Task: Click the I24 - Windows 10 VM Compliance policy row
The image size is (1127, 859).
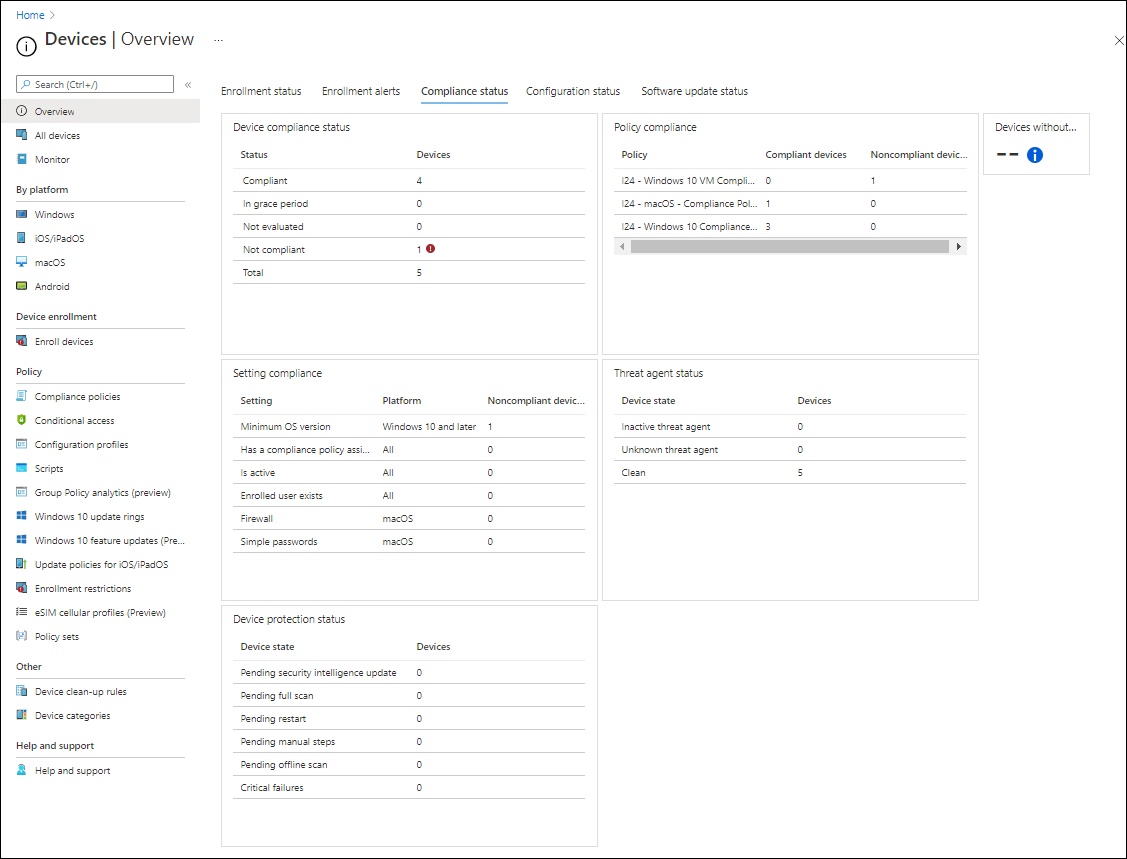Action: click(791, 180)
